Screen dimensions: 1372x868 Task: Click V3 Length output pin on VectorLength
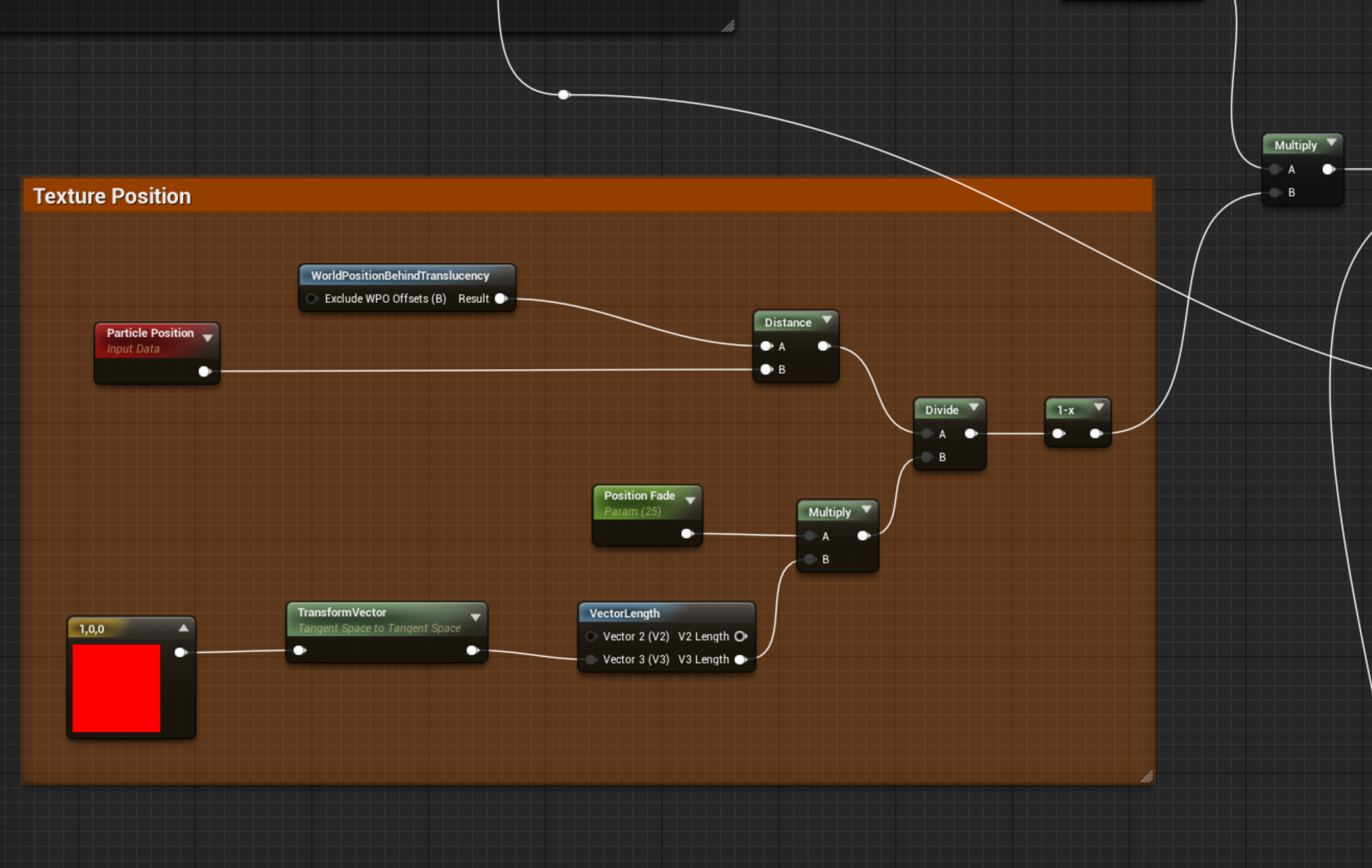(x=740, y=660)
